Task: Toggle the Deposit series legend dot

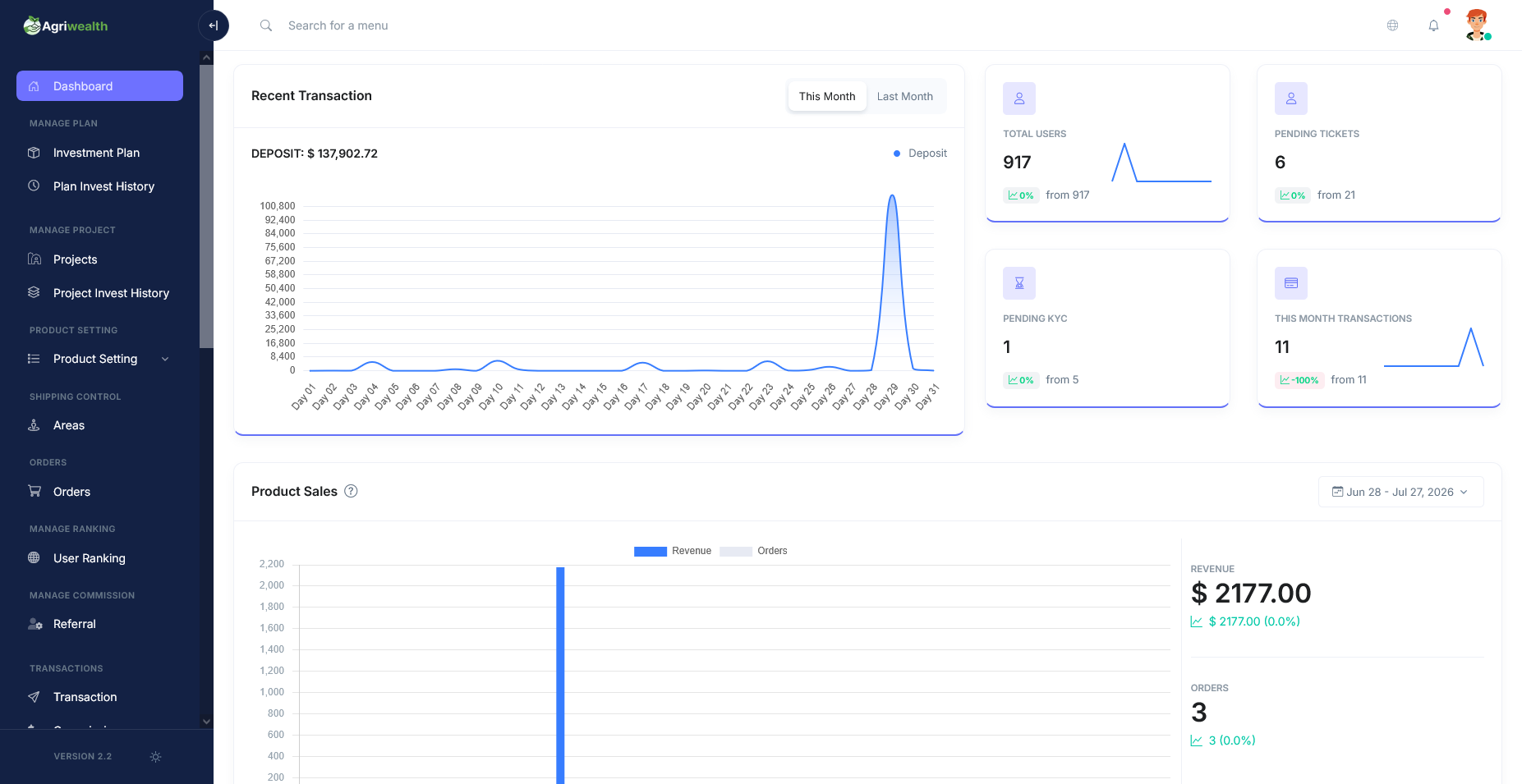Action: [x=897, y=154]
